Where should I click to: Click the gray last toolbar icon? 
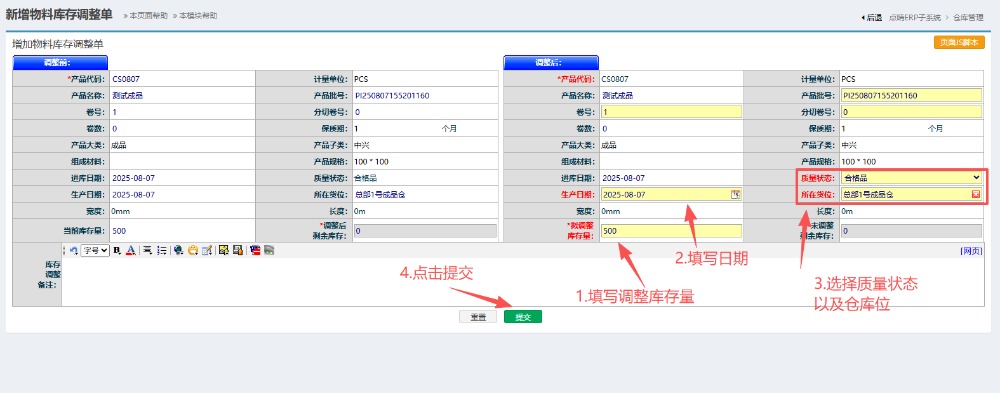269,251
